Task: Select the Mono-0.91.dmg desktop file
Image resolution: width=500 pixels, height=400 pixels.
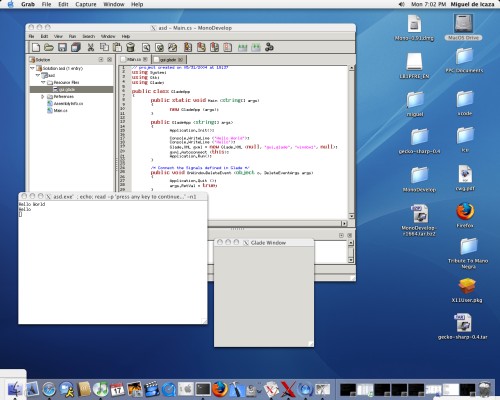Action: (414, 28)
